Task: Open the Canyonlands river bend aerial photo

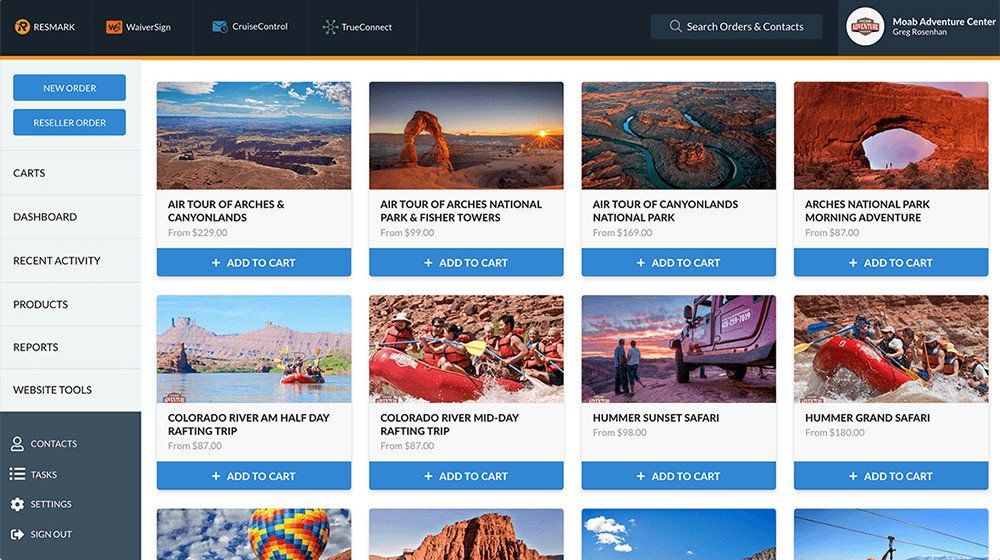Action: click(679, 135)
